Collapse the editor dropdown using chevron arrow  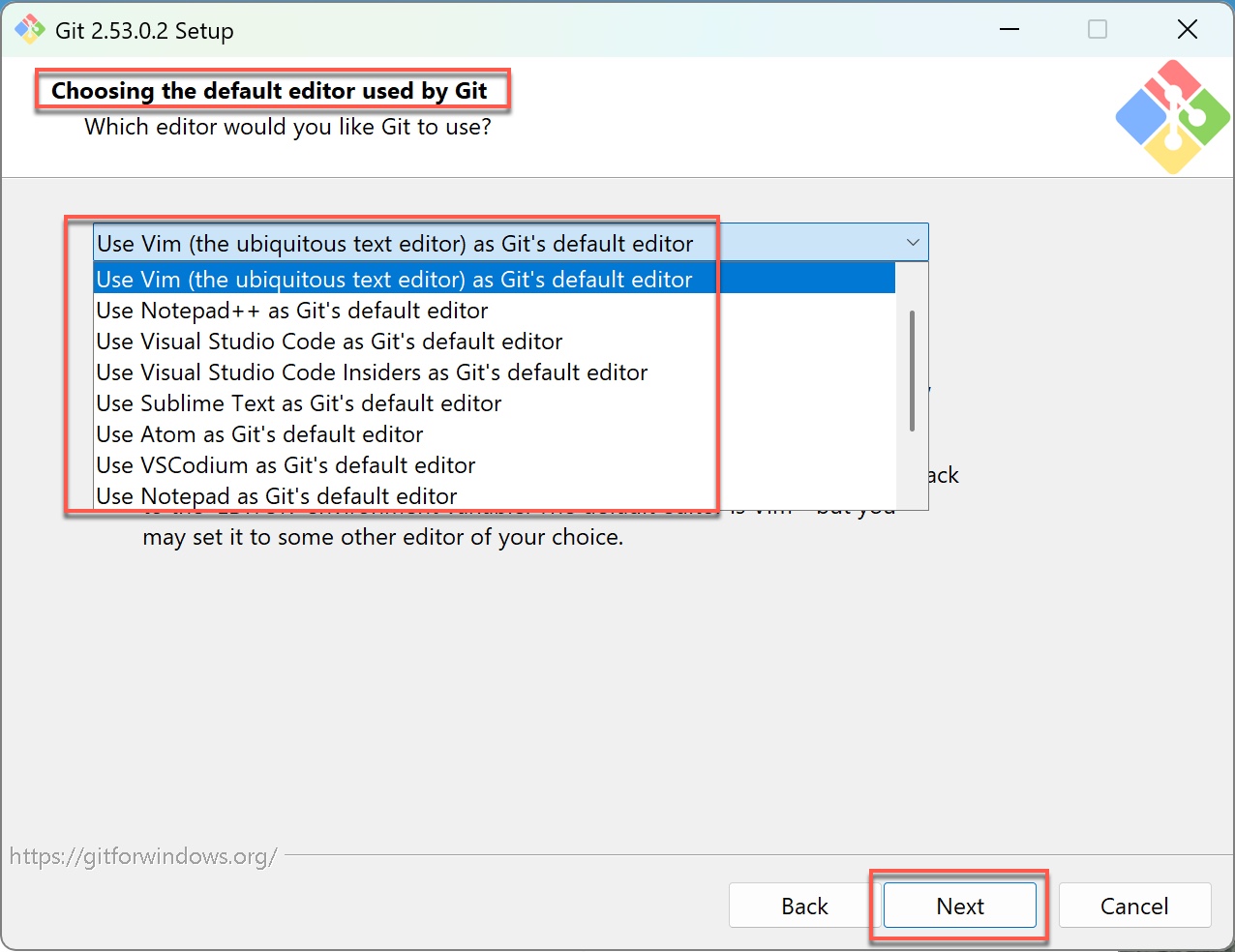click(x=912, y=243)
